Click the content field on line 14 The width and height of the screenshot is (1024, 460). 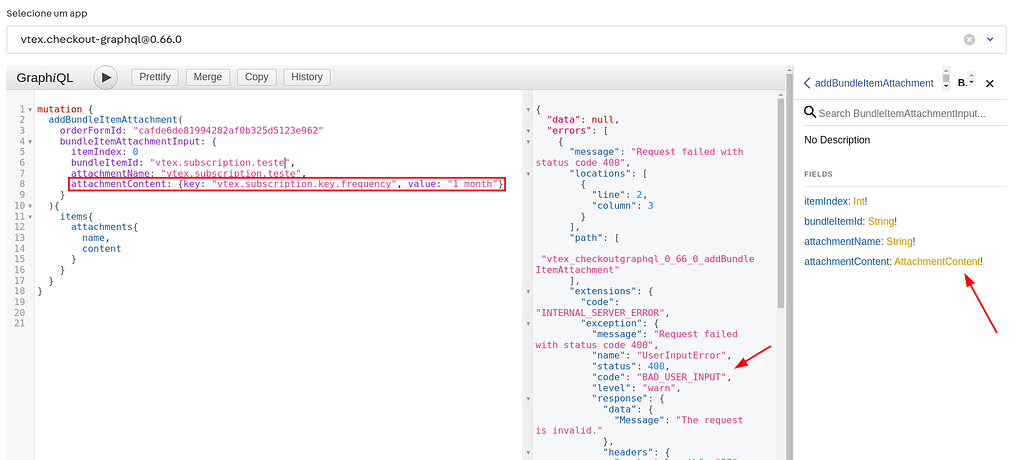pyautogui.click(x=102, y=248)
